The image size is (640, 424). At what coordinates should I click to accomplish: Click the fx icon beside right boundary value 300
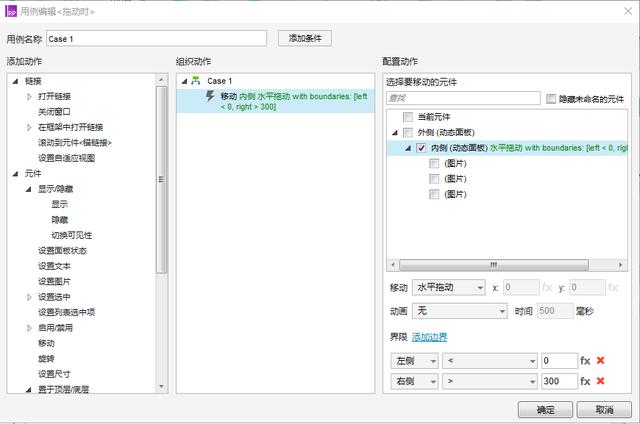pyautogui.click(x=585, y=381)
